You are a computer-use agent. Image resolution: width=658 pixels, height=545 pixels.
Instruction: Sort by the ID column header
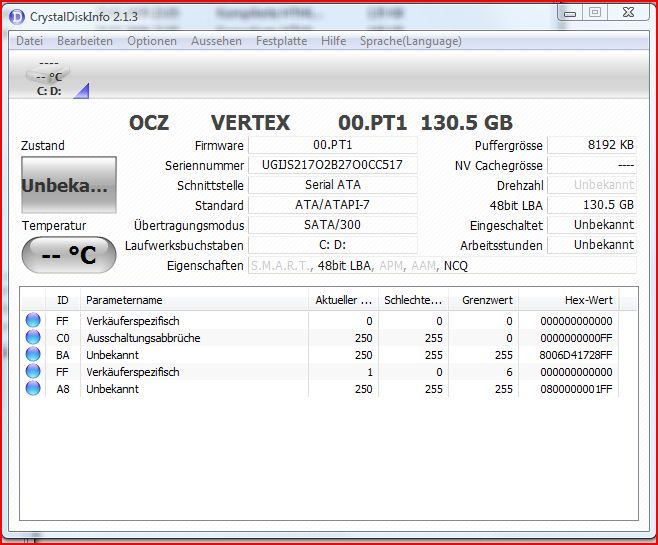tap(63, 300)
